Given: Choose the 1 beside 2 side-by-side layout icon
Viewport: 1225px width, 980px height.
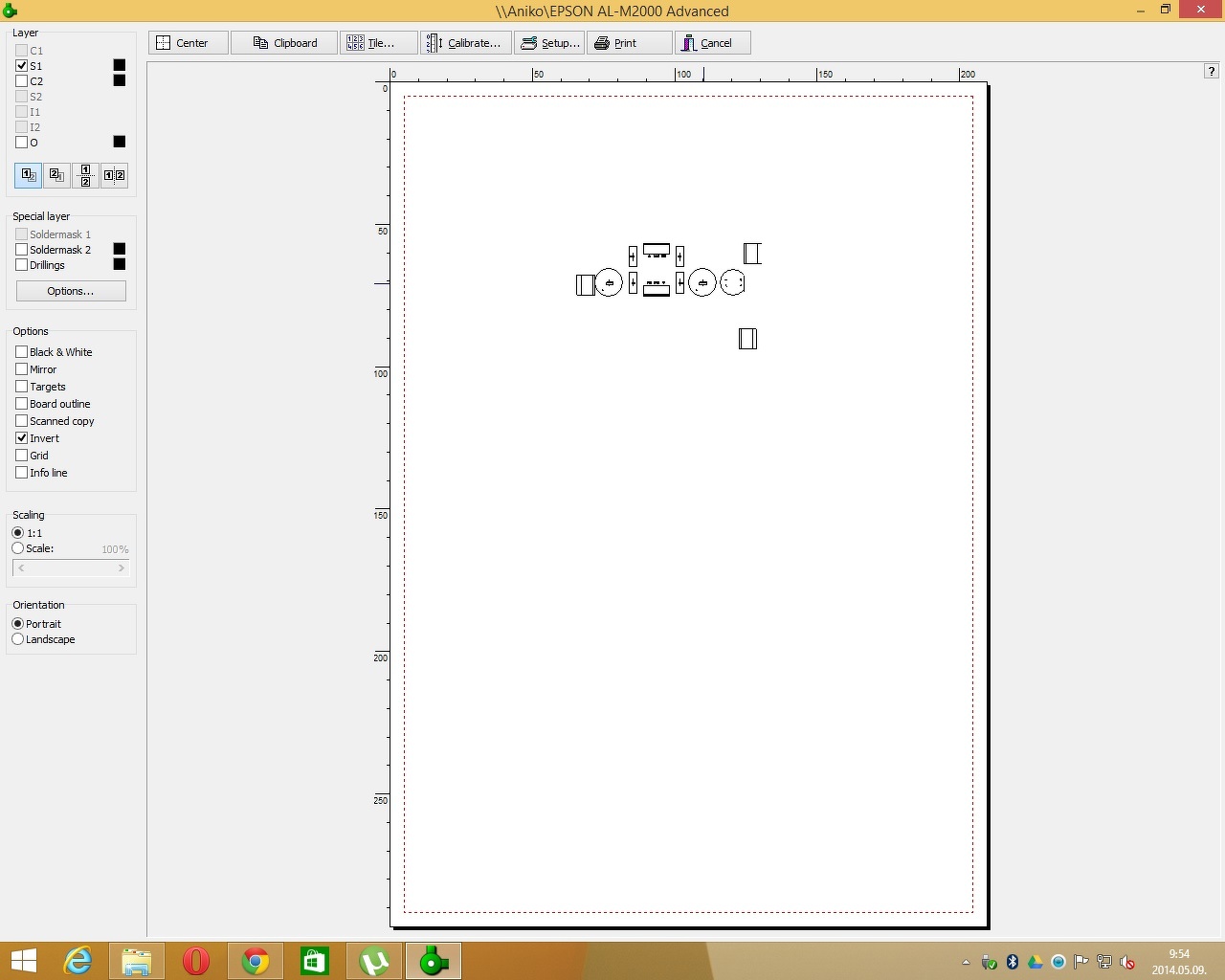Looking at the screenshot, I should pos(114,175).
